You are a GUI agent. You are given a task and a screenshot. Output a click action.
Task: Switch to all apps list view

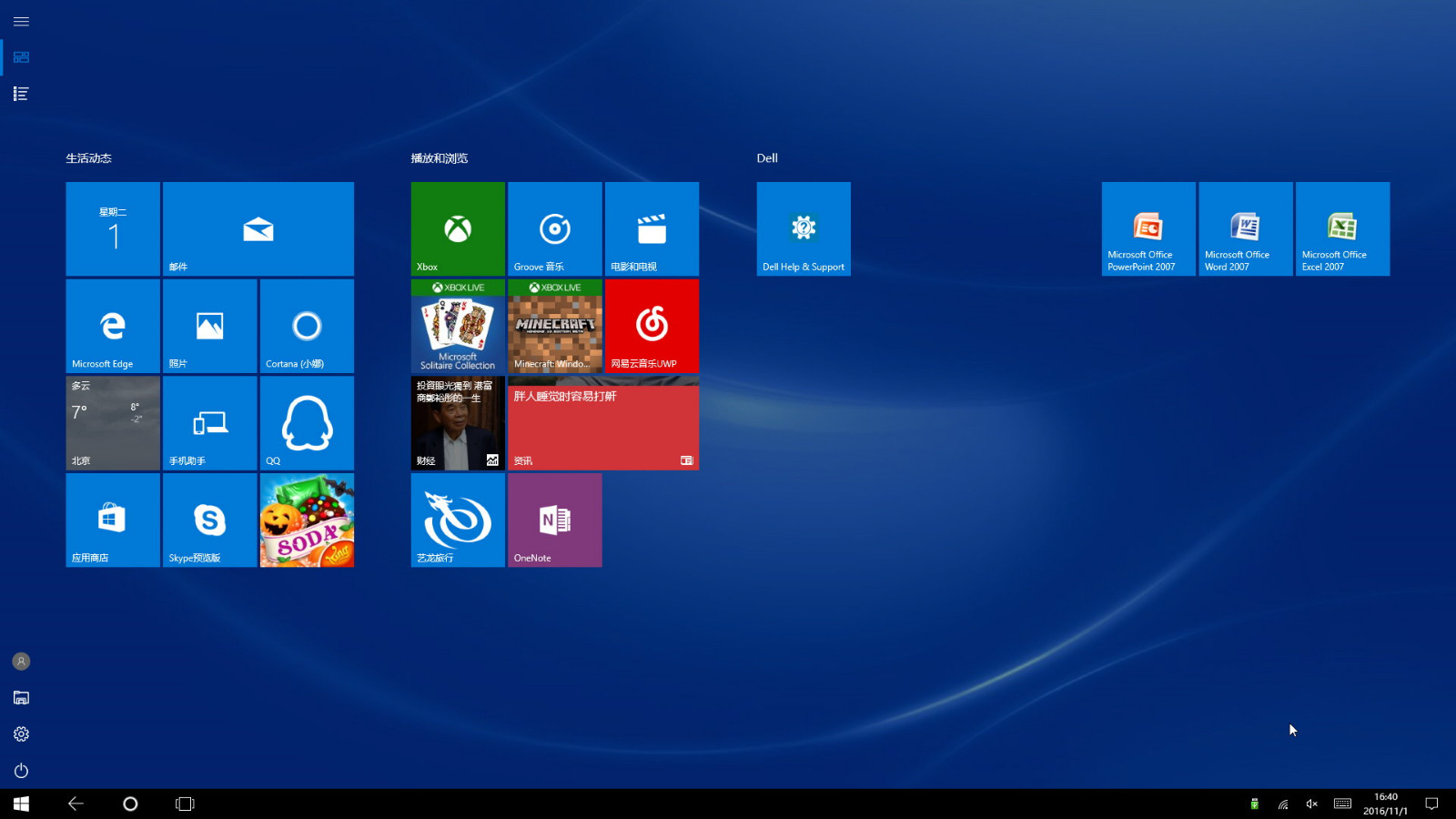[21, 94]
